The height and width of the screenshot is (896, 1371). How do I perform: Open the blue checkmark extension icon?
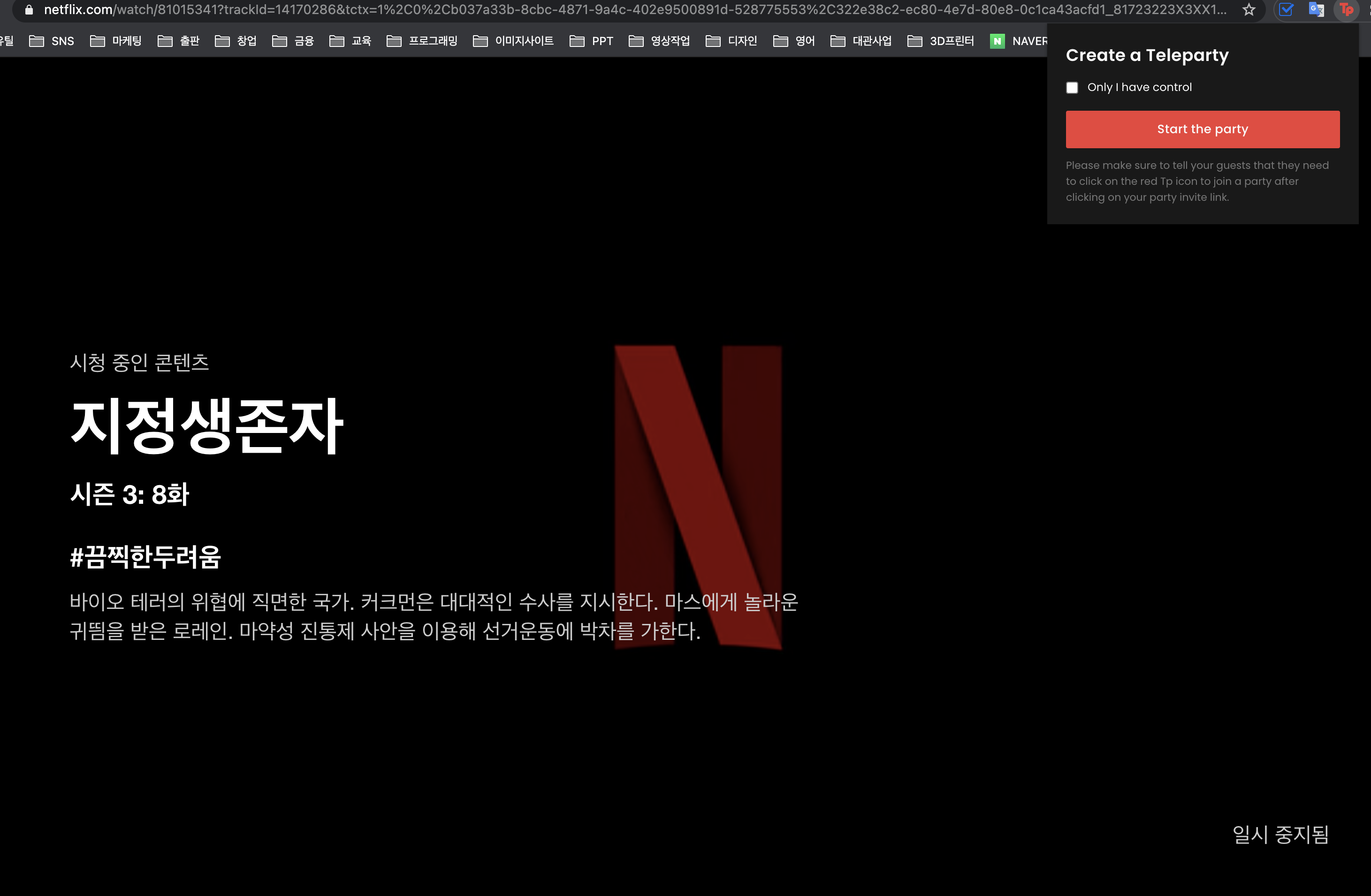point(1287,10)
